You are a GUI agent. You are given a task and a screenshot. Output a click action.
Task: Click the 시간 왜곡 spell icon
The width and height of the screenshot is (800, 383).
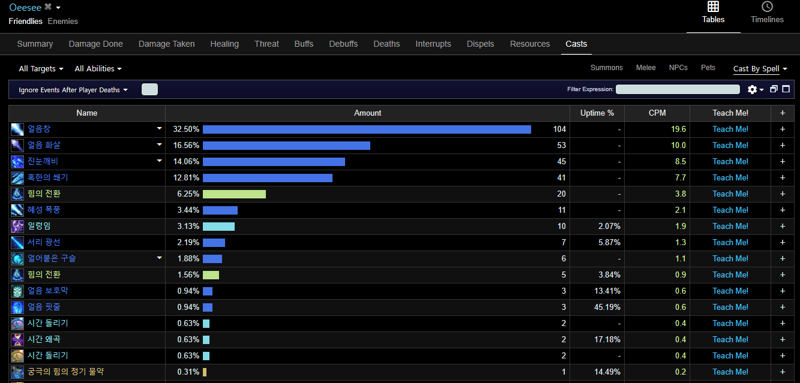coord(17,340)
